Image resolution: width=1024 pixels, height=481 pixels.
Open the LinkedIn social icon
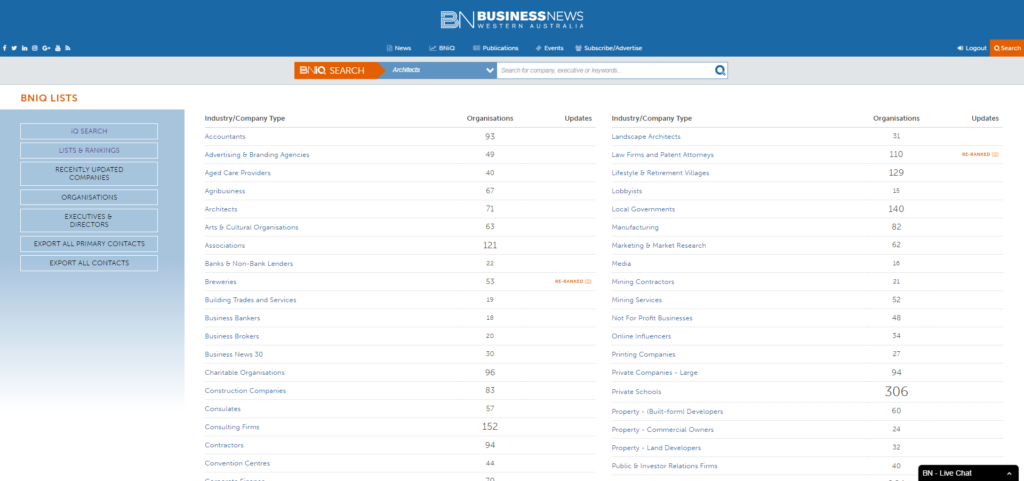[x=25, y=48]
